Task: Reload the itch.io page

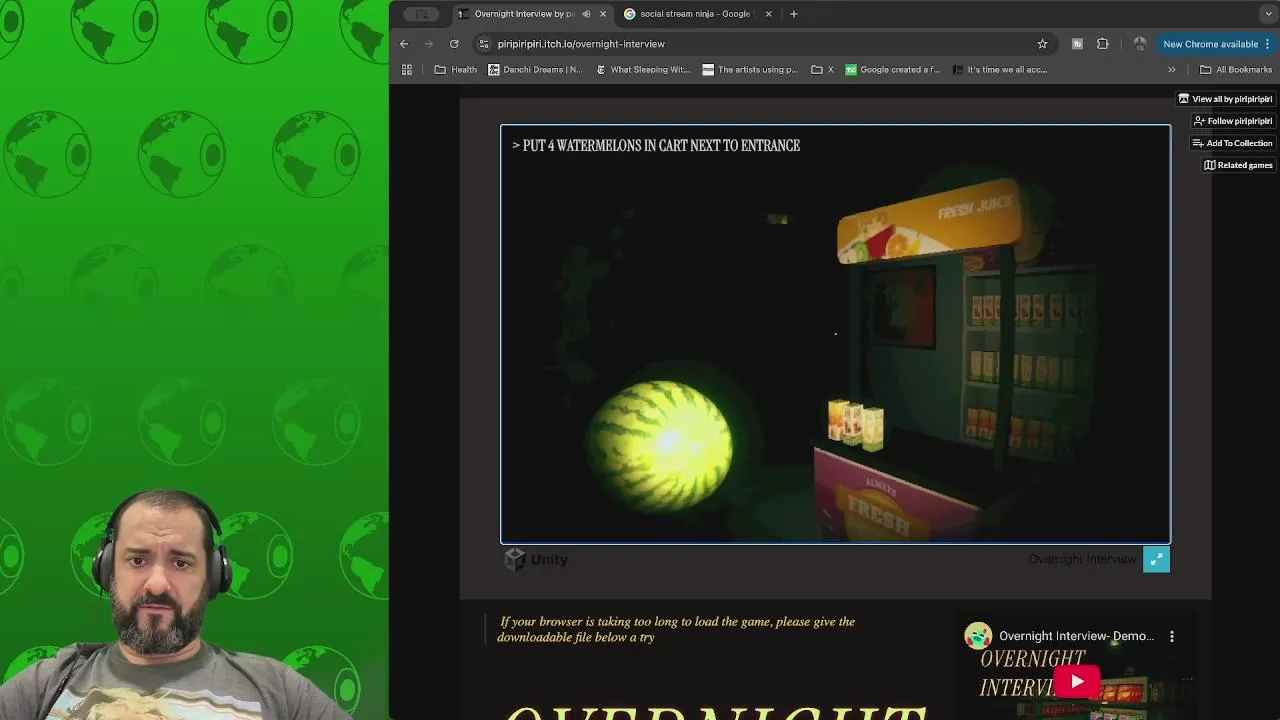Action: pyautogui.click(x=454, y=44)
